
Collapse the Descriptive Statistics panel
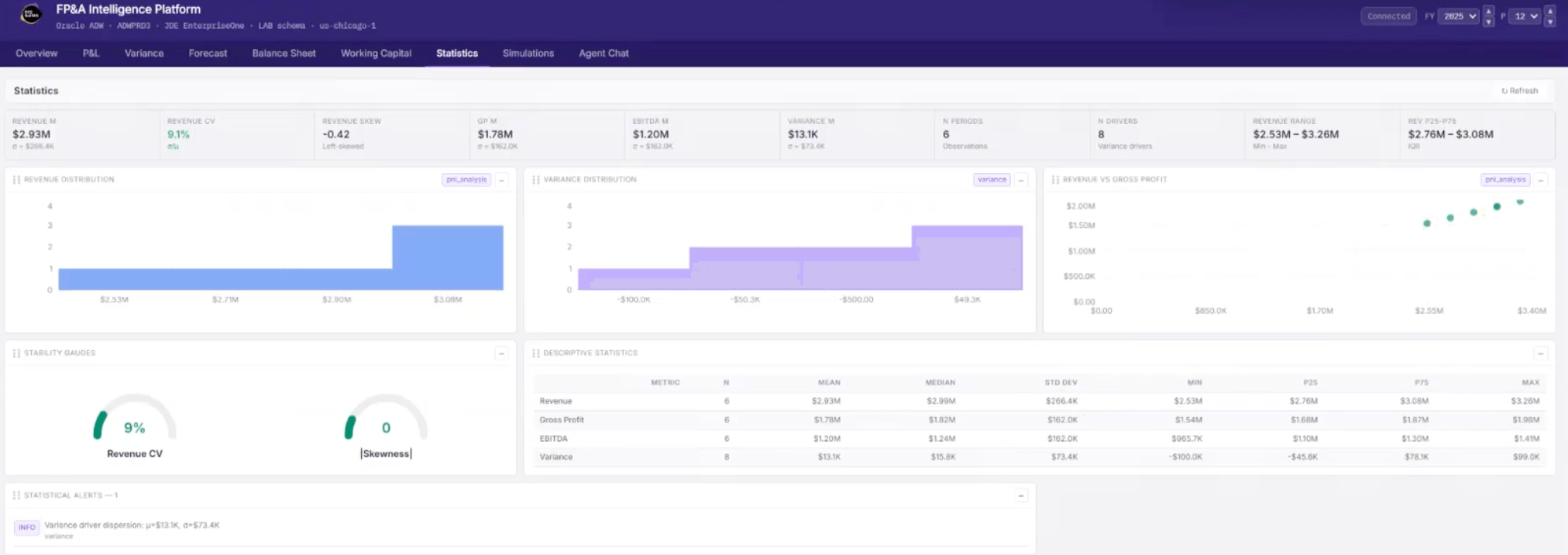pyautogui.click(x=1540, y=353)
